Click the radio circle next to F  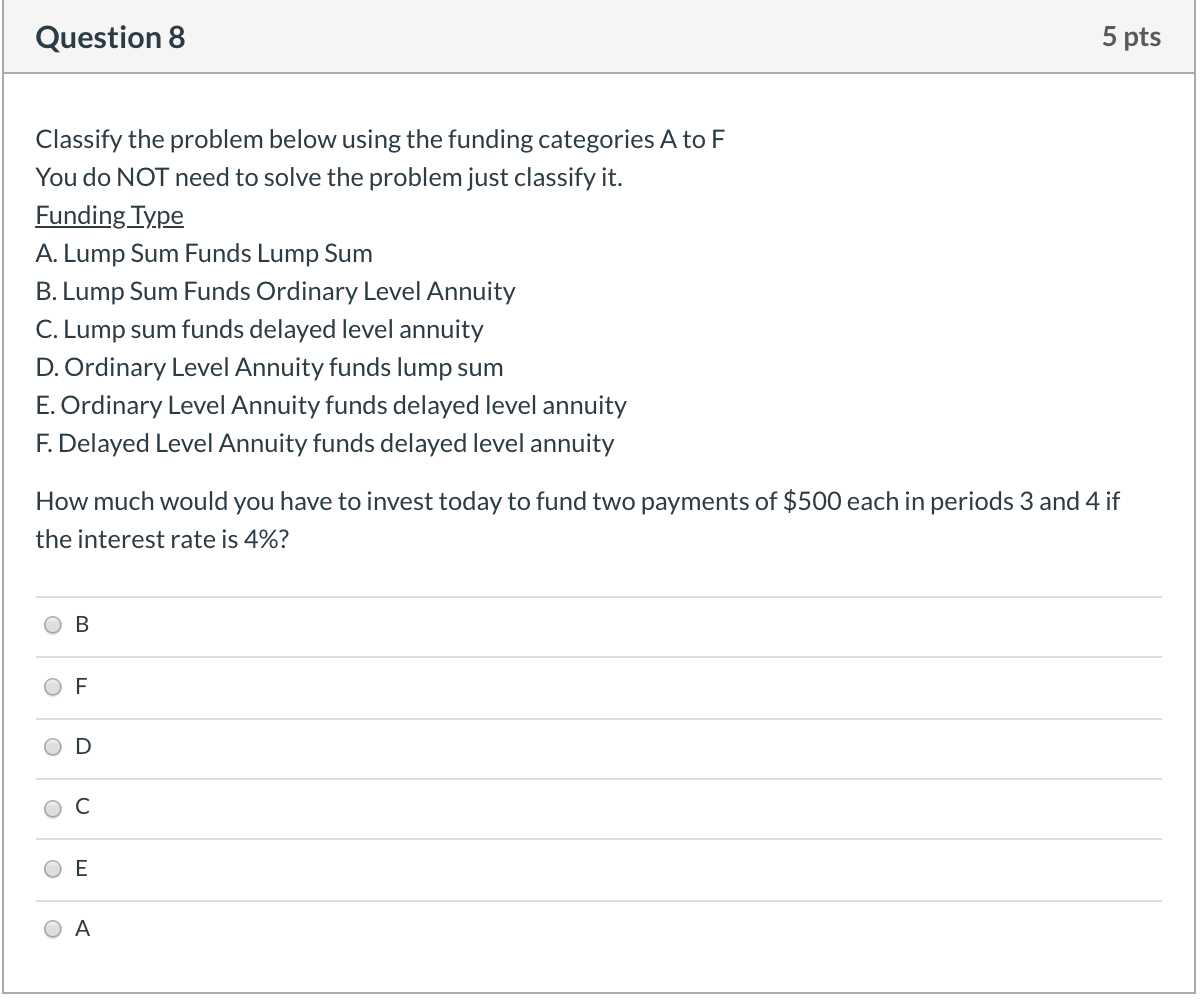(52, 686)
